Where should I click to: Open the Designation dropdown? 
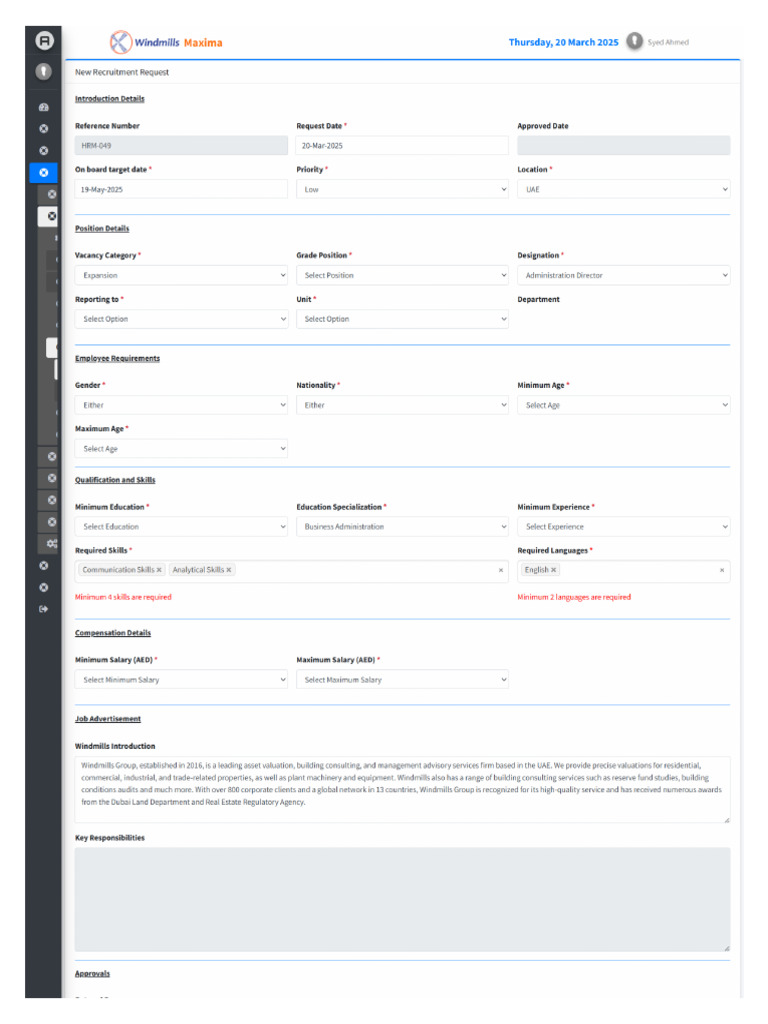pyautogui.click(x=624, y=276)
